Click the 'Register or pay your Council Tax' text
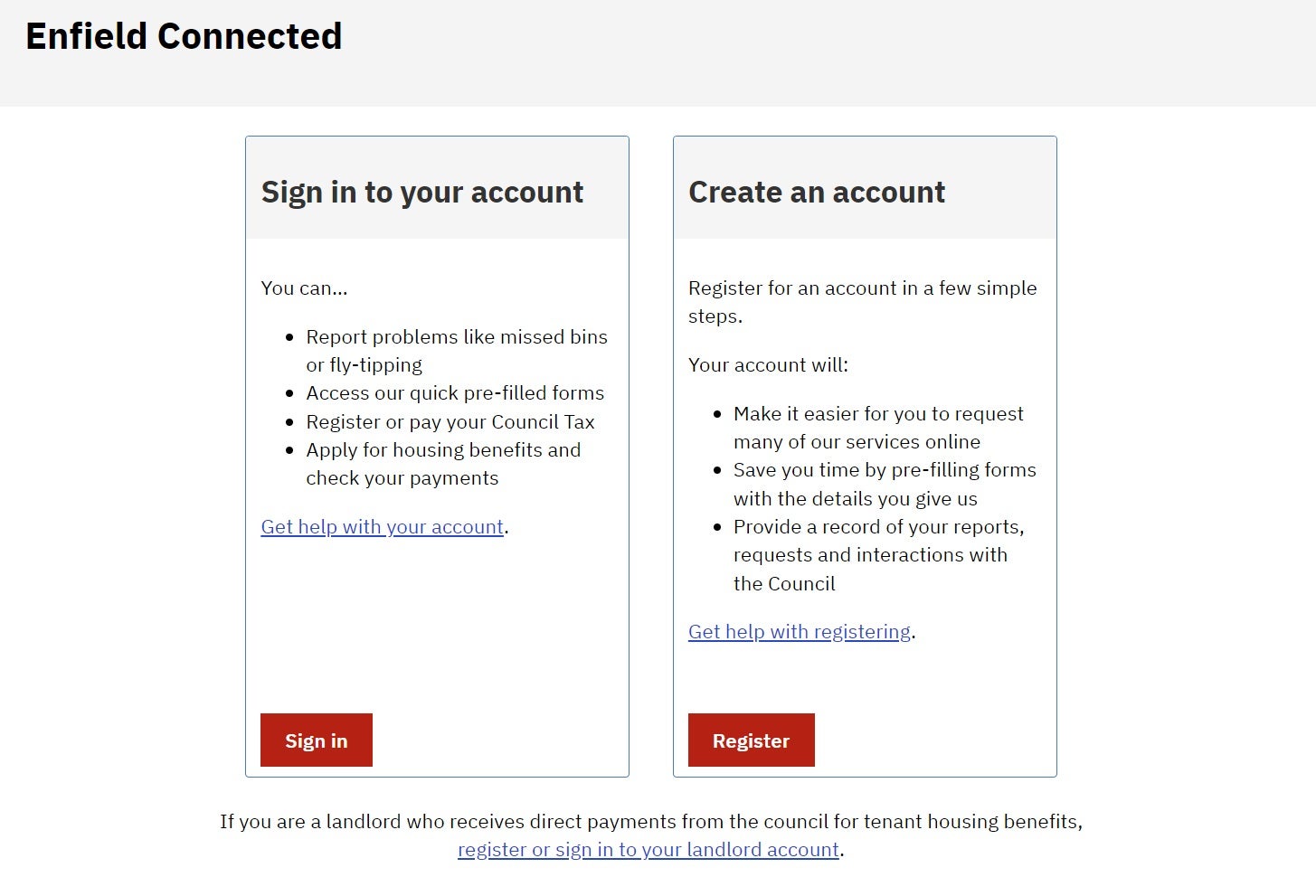Screen dimensions: 1316x896 pos(451,421)
